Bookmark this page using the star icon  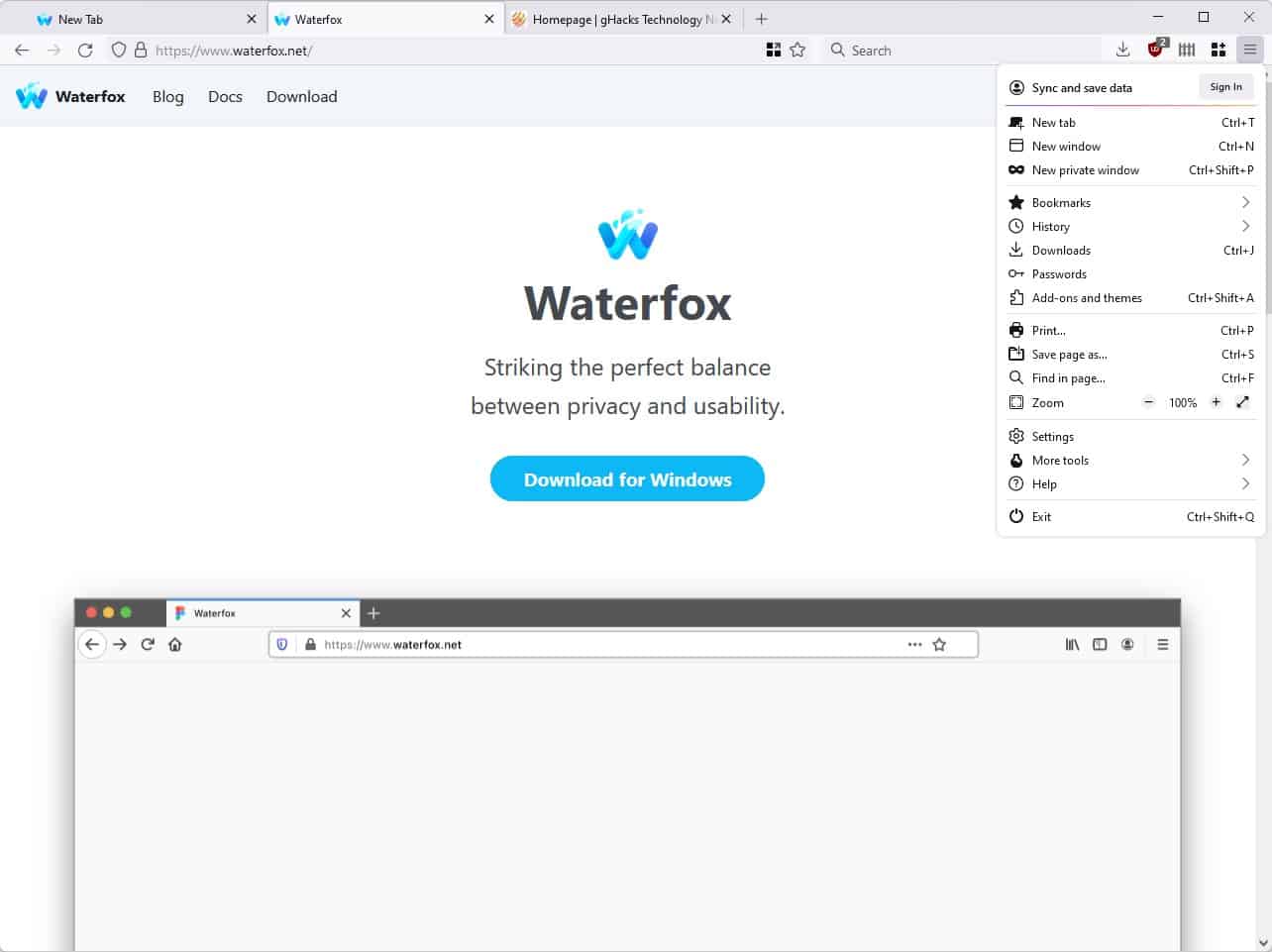[797, 49]
